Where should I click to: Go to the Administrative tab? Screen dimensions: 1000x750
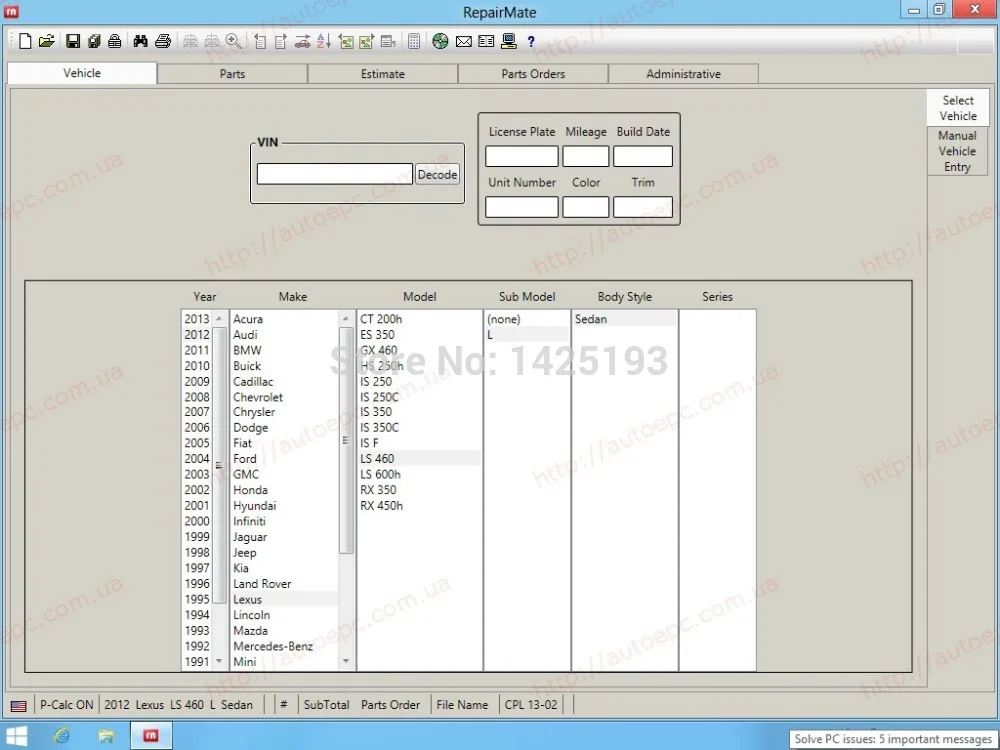(x=683, y=74)
